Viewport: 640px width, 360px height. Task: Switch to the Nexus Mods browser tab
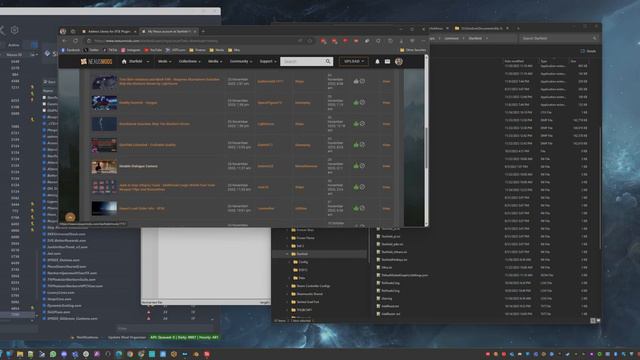coord(169,31)
